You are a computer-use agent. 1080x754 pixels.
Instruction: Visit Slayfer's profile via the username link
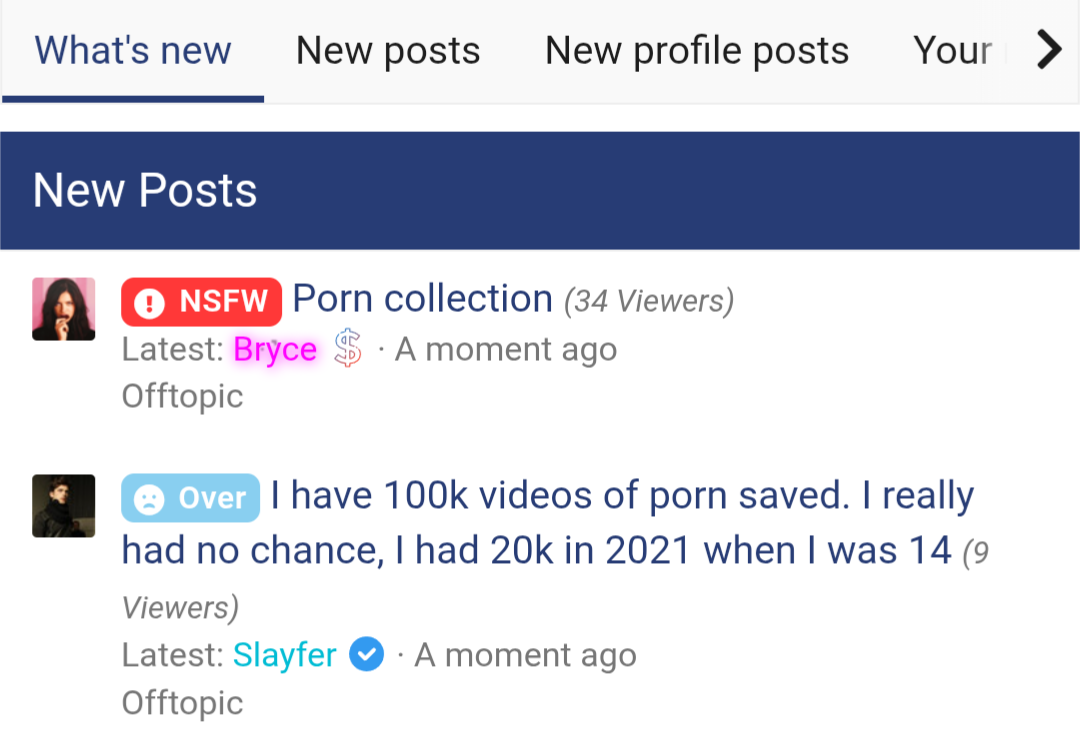coord(284,655)
